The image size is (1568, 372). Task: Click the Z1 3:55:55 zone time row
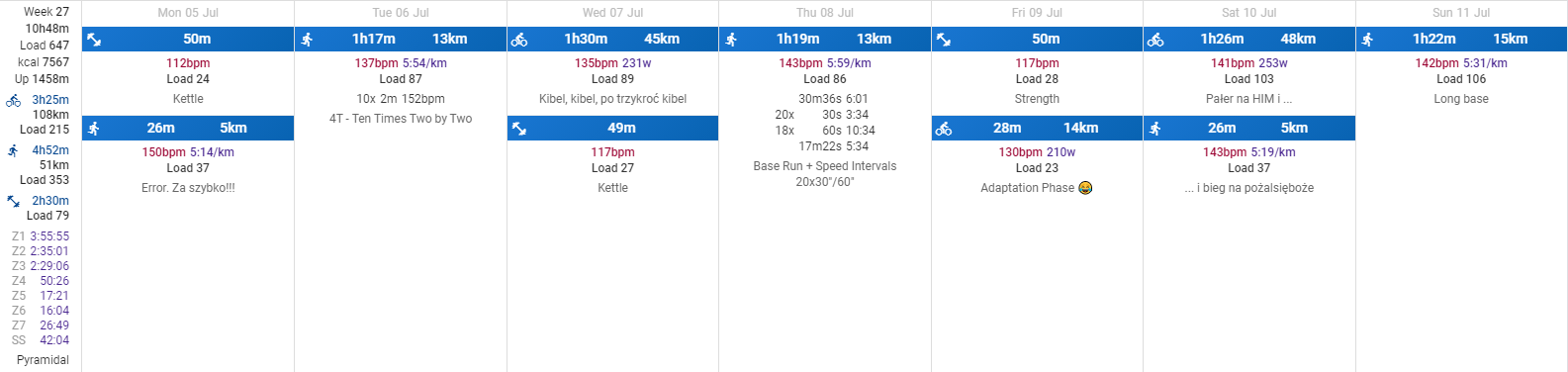[41, 236]
